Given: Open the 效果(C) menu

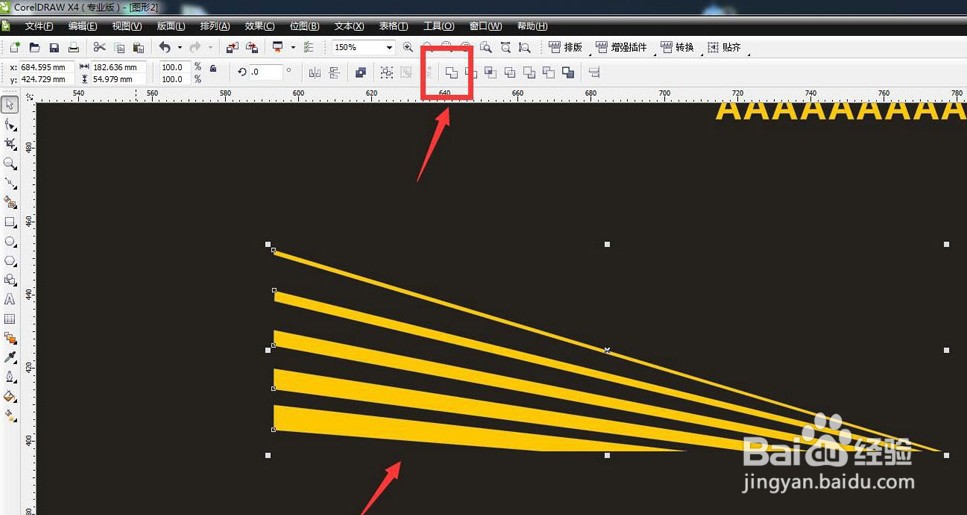Looking at the screenshot, I should click(260, 27).
